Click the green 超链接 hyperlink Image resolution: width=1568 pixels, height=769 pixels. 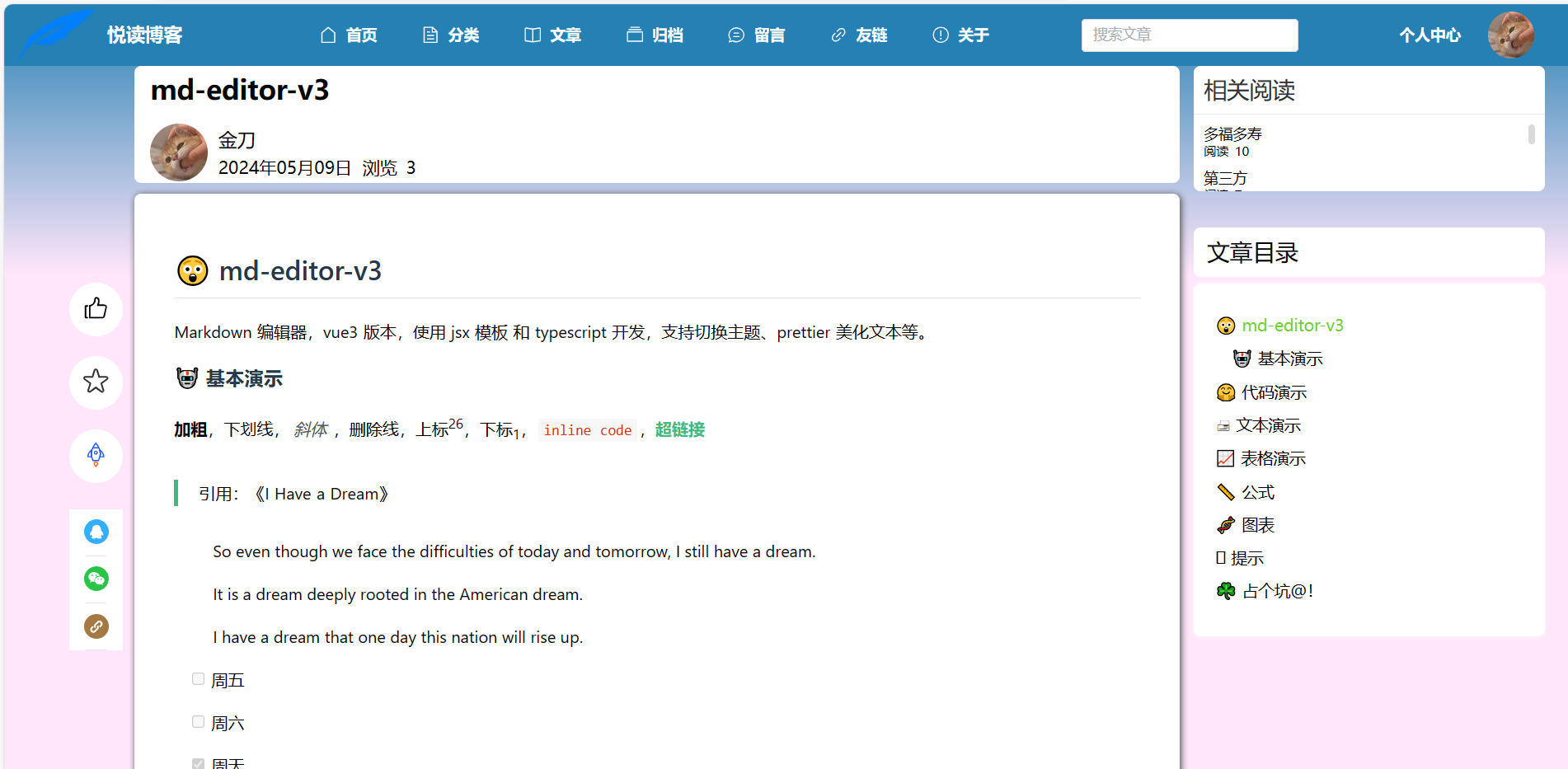pyautogui.click(x=680, y=429)
